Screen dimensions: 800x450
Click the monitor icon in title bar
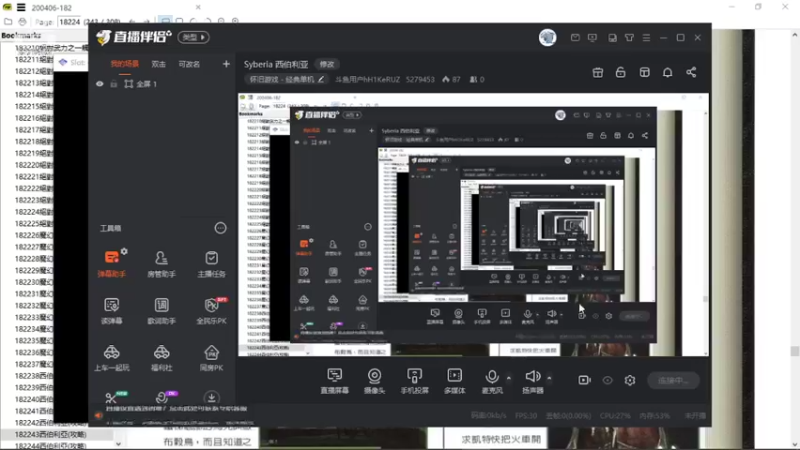point(592,38)
